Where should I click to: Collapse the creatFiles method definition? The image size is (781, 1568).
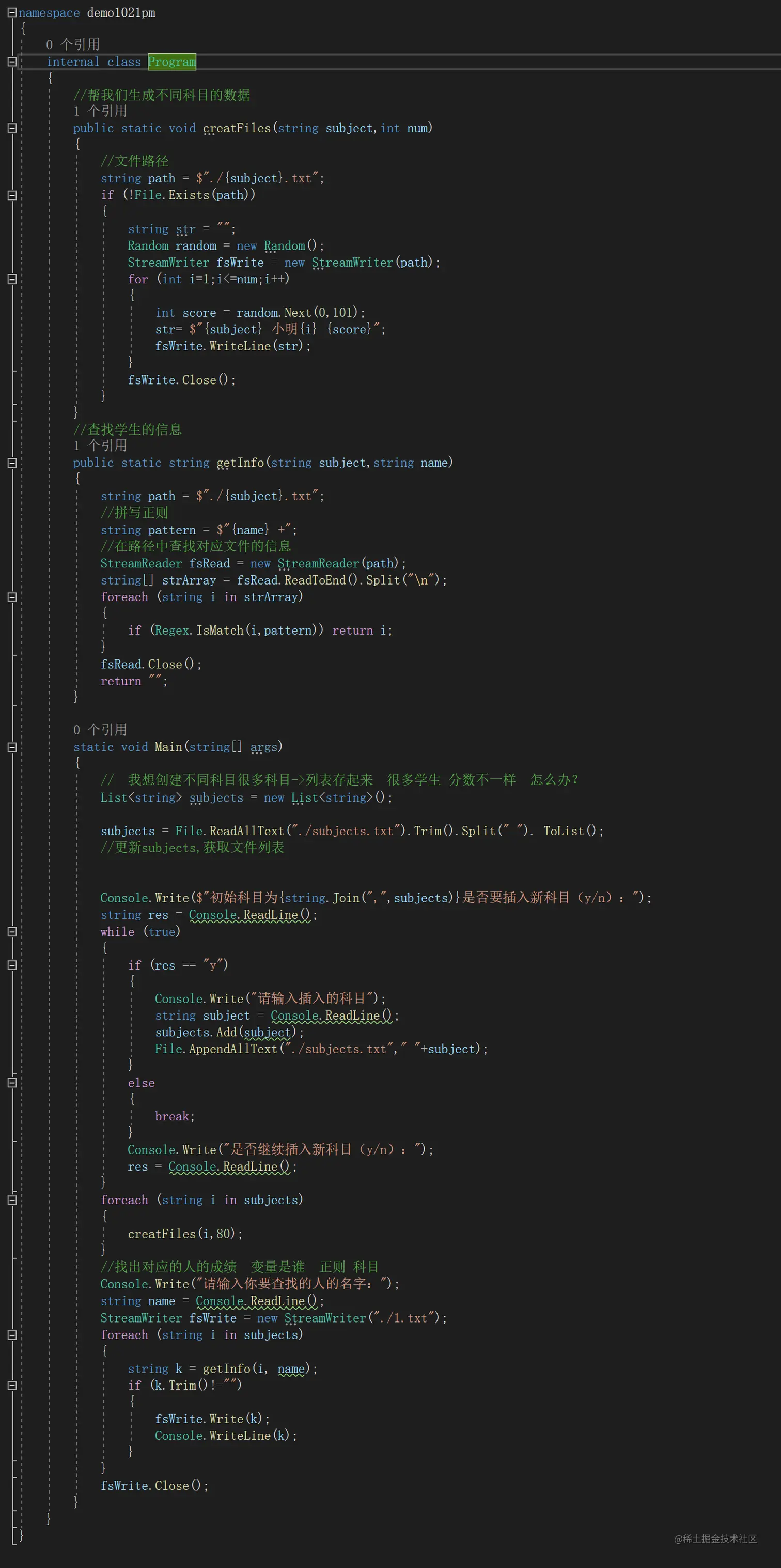pyautogui.click(x=11, y=128)
